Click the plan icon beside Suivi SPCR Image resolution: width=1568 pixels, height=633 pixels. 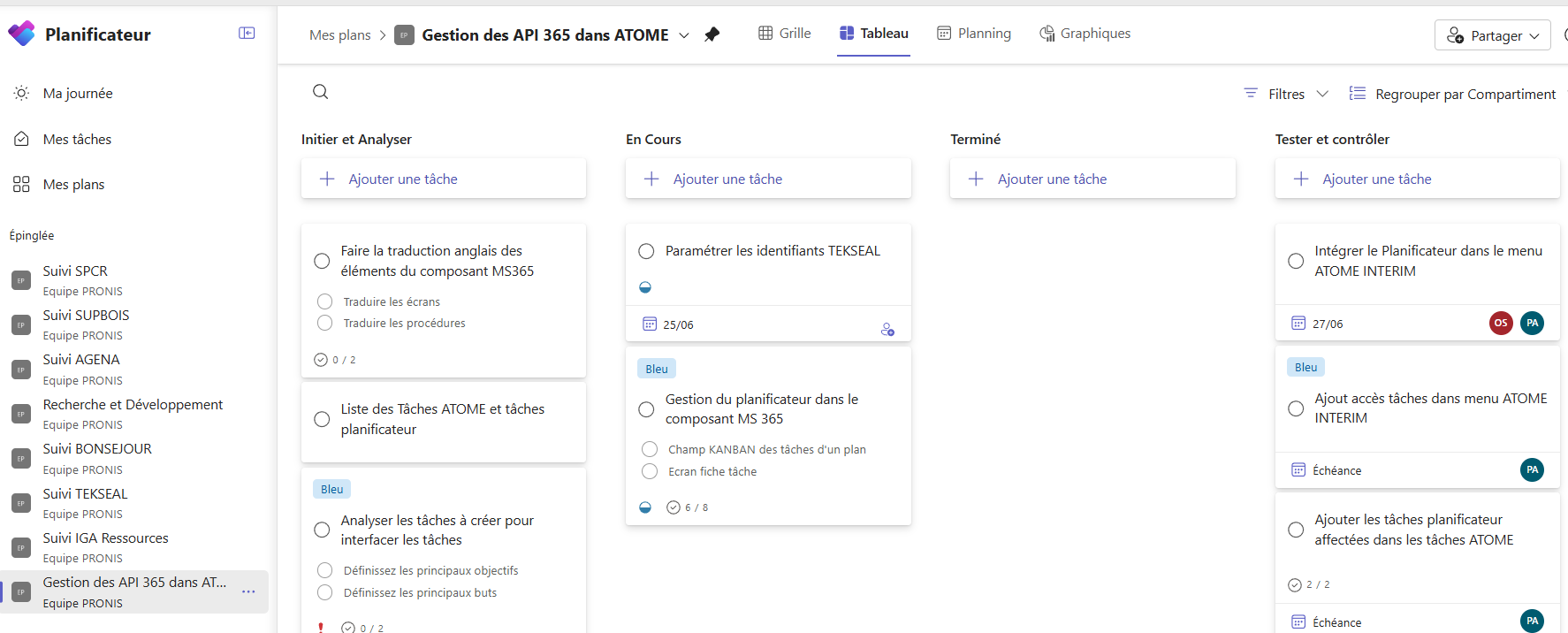[x=21, y=280]
